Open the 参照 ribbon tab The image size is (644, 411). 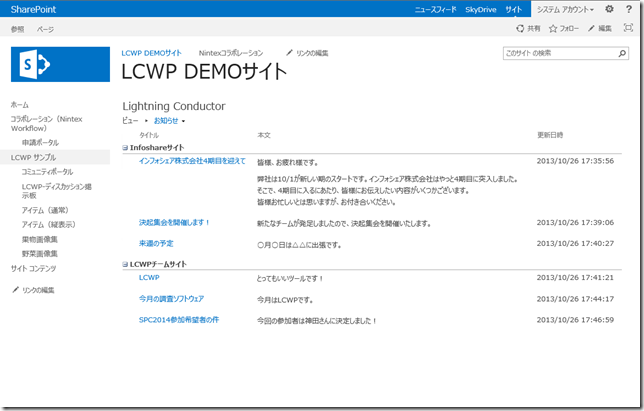(x=17, y=29)
